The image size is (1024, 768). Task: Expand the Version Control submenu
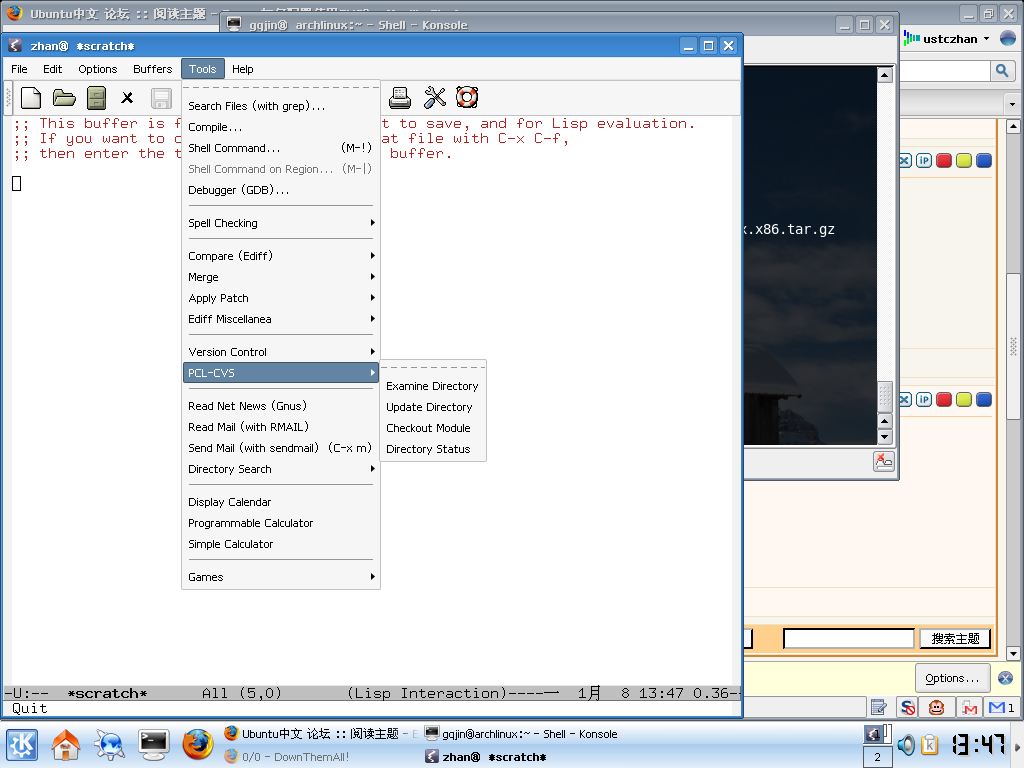(x=281, y=352)
